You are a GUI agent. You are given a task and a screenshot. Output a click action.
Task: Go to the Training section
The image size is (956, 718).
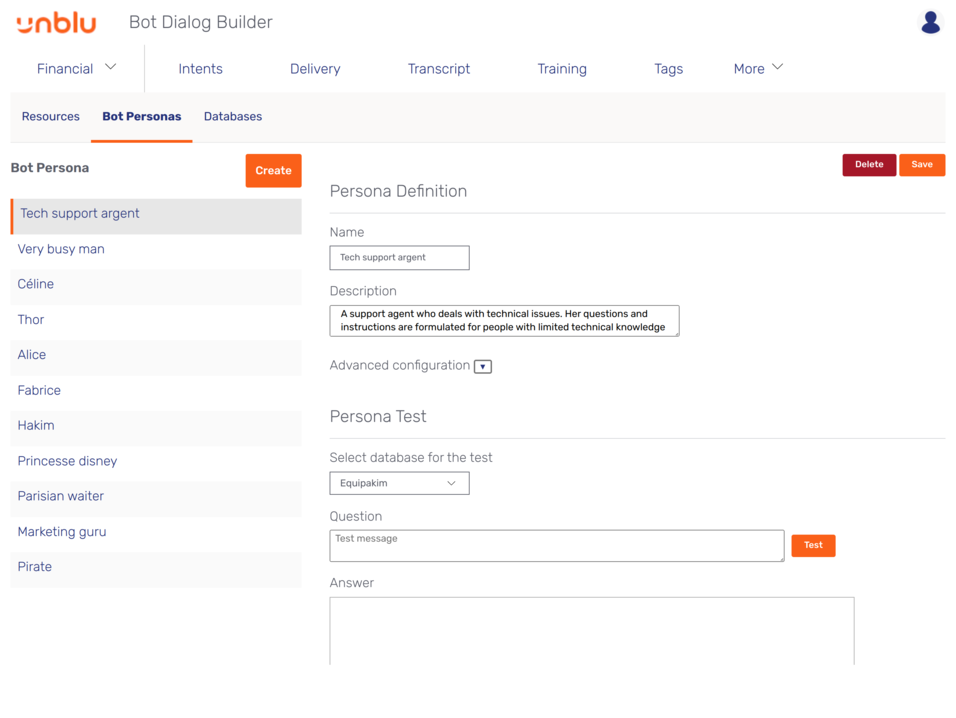[x=562, y=68]
